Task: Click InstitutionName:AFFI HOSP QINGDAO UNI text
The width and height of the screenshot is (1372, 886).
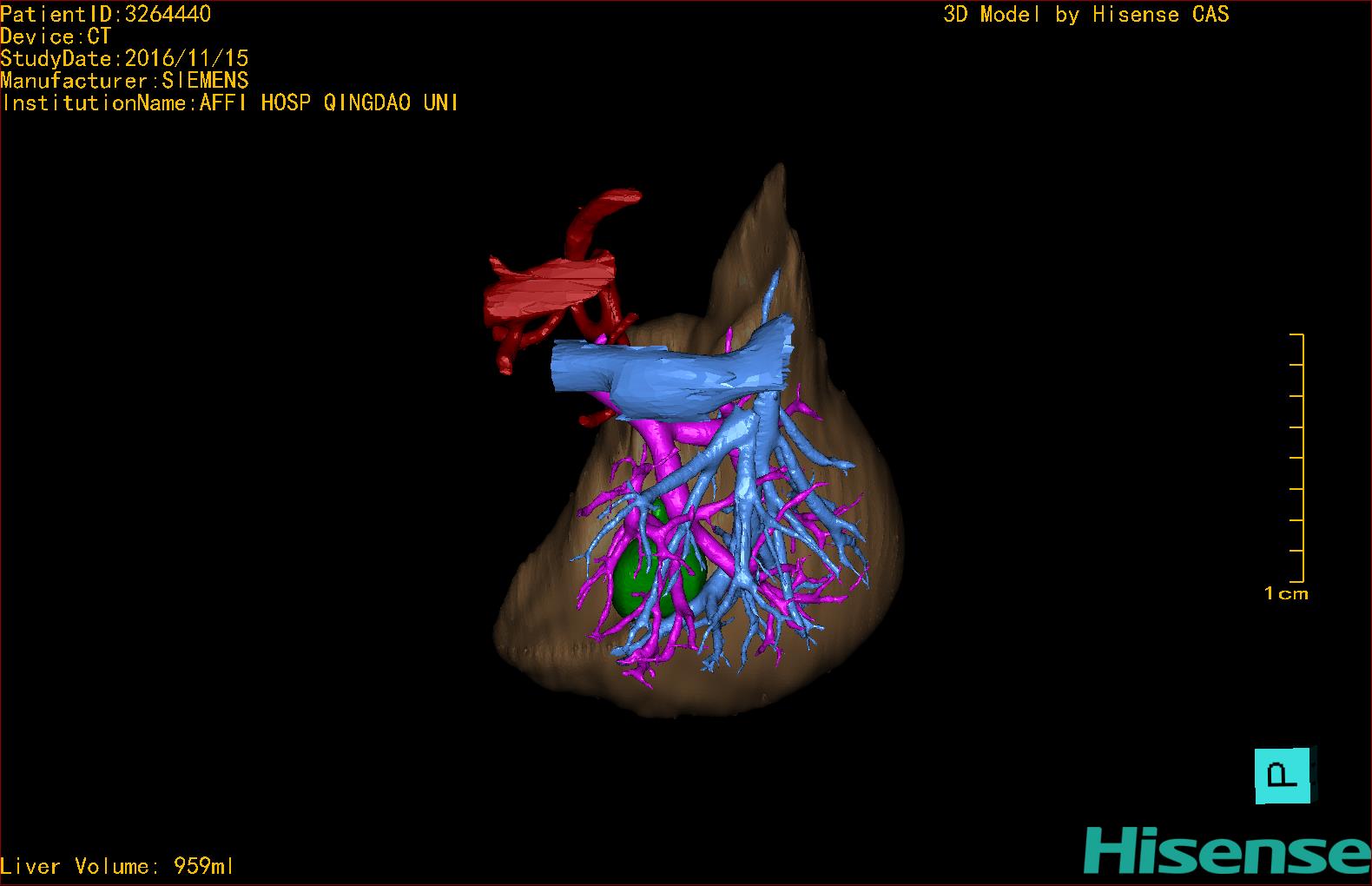Action: pyautogui.click(x=229, y=102)
